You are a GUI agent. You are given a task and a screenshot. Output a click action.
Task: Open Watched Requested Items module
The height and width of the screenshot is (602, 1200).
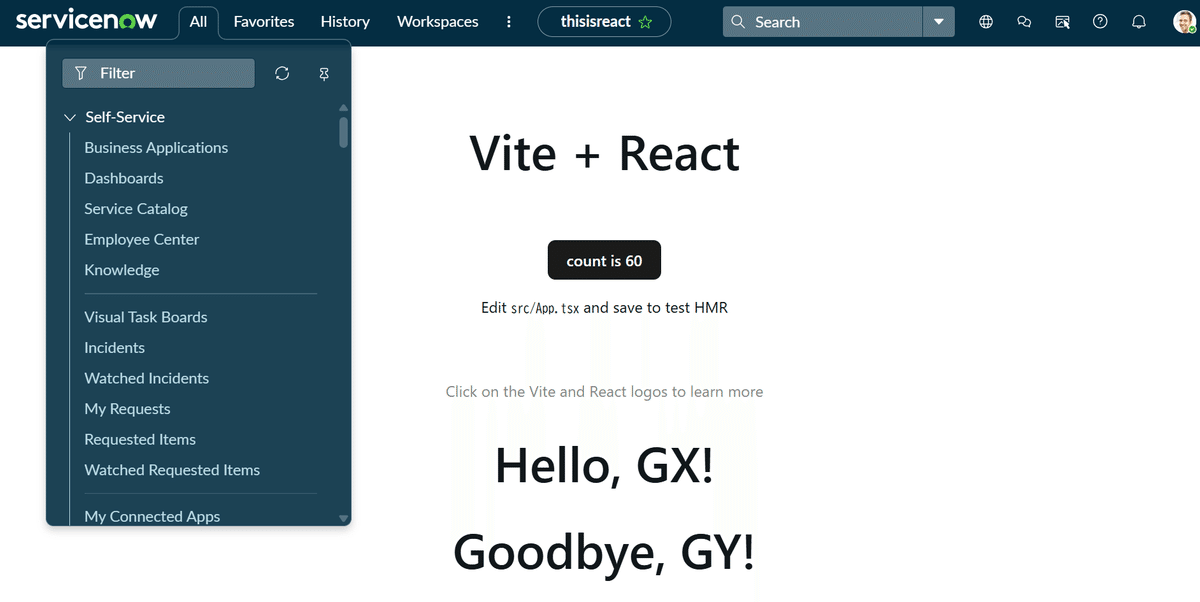pyautogui.click(x=172, y=470)
